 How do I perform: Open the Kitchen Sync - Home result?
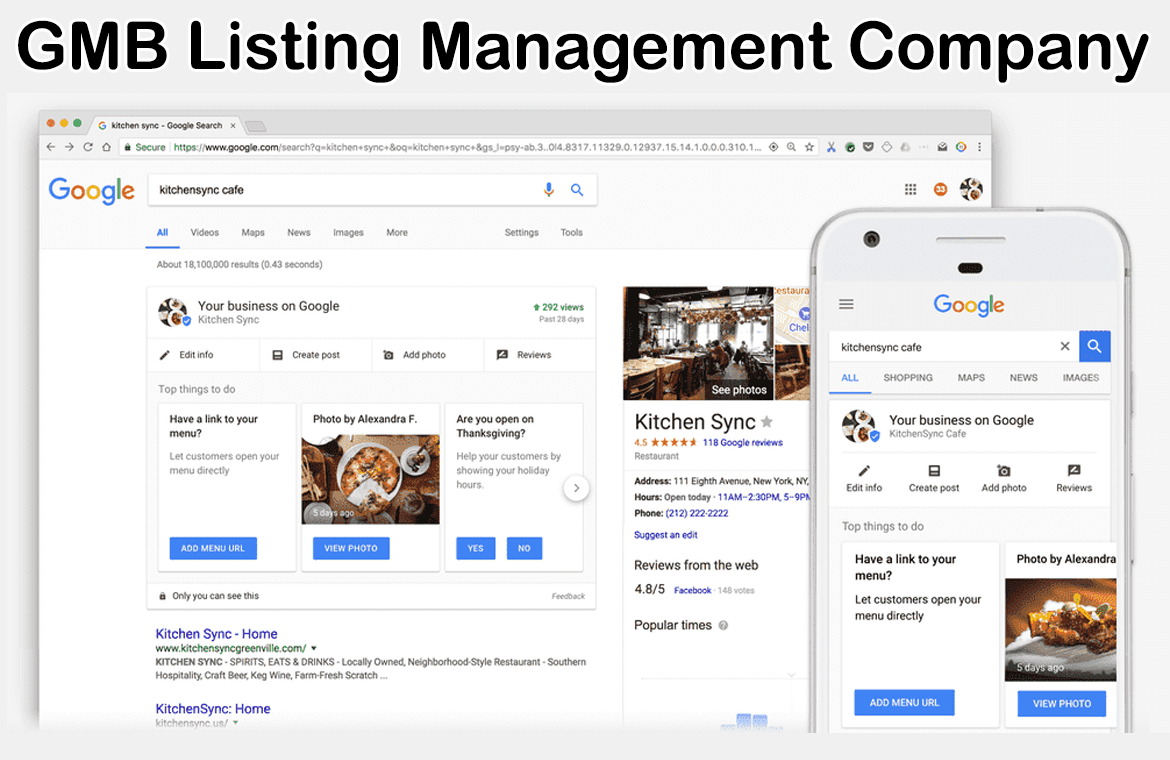216,633
